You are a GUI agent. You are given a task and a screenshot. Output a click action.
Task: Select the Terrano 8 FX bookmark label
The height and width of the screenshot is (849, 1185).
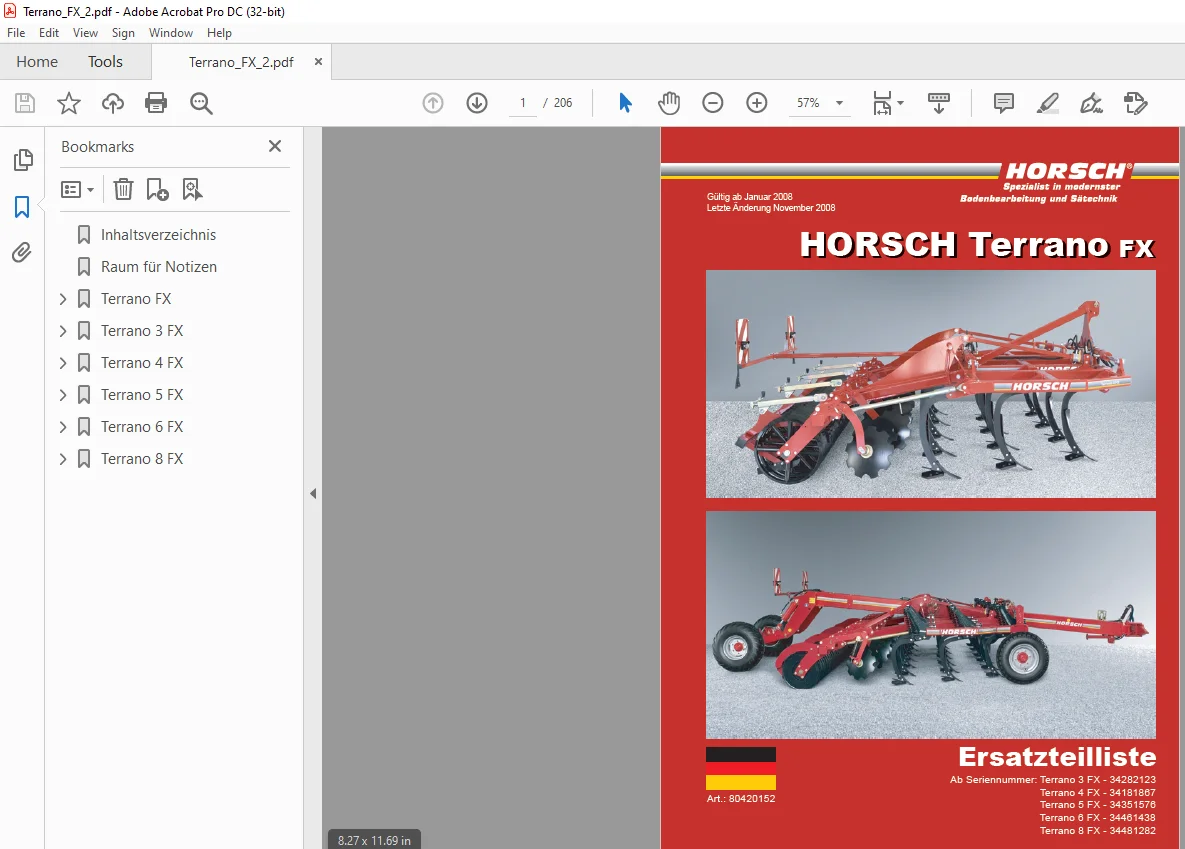pyautogui.click(x=142, y=459)
